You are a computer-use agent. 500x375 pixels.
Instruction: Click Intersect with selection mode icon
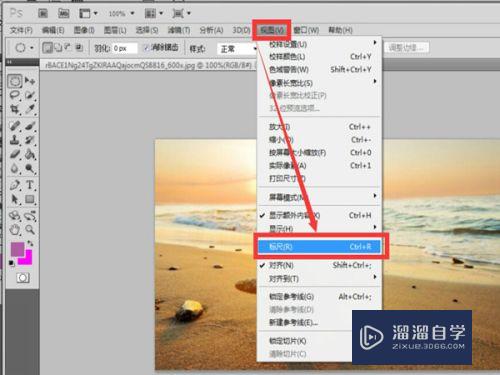tap(79, 48)
